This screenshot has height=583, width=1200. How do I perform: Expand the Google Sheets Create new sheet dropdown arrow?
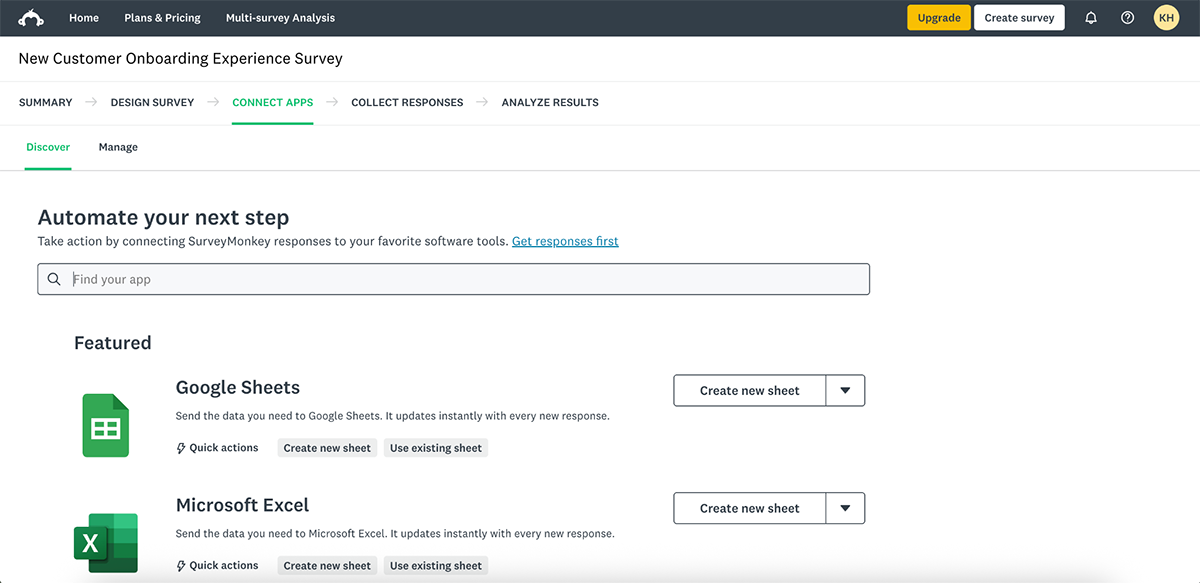point(845,390)
